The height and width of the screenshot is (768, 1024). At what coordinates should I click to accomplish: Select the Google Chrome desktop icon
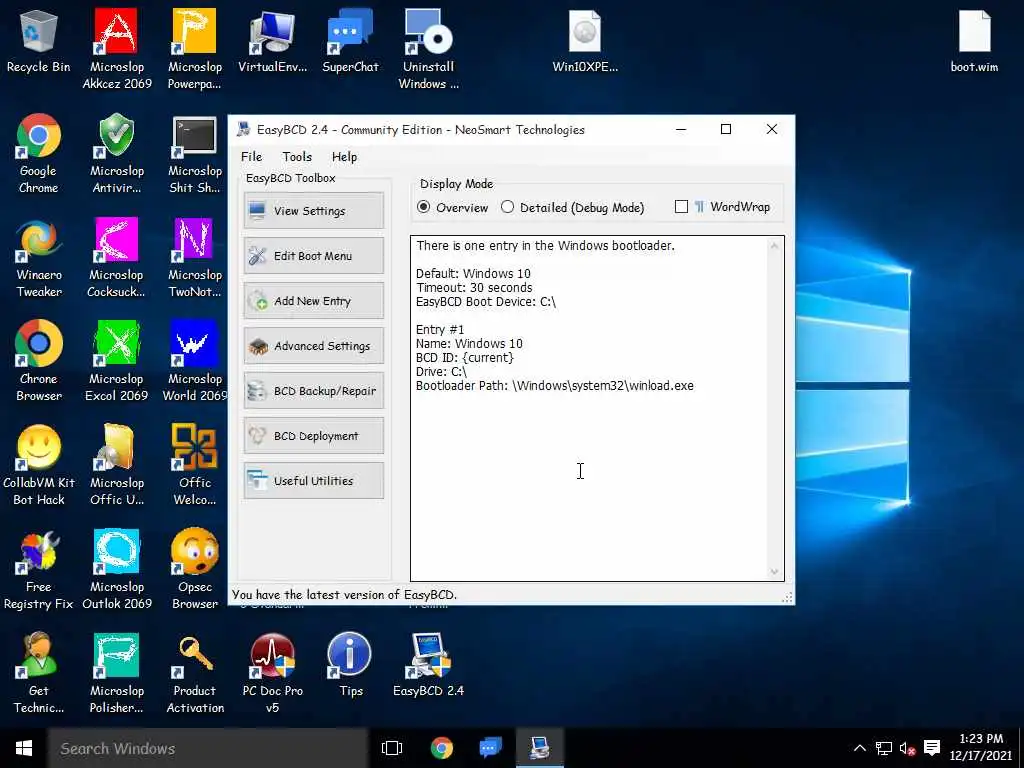tap(39, 154)
